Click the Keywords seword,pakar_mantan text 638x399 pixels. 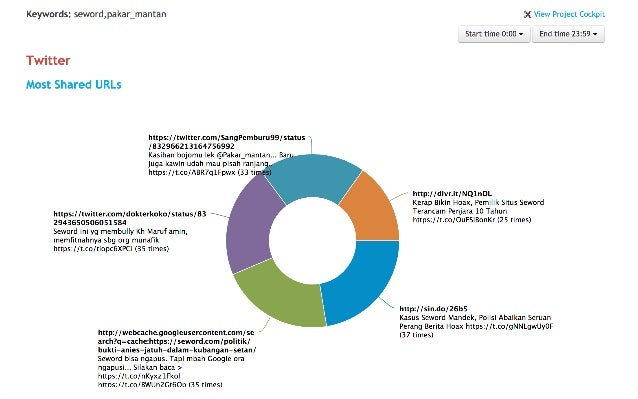click(x=96, y=14)
